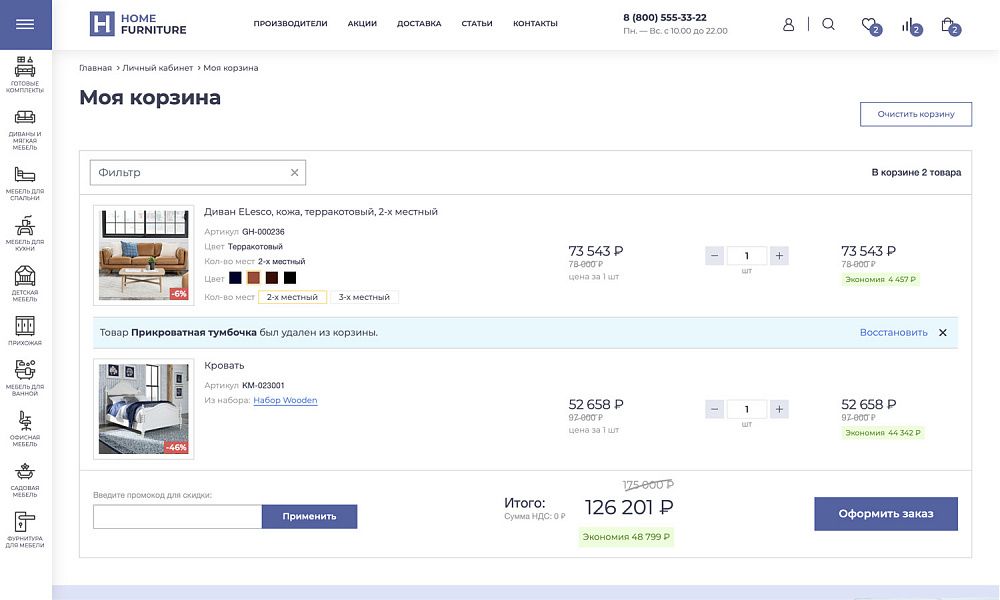Image resolution: width=1000 pixels, height=600 pixels.
Task: Open the product comparison chart icon
Action: 909,25
